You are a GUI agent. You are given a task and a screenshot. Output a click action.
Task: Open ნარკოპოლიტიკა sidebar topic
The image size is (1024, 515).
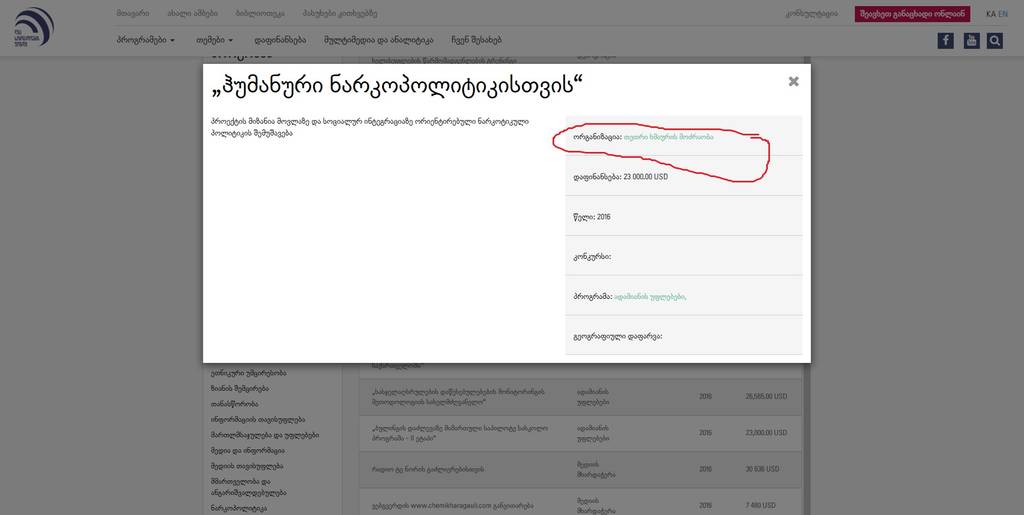pos(238,508)
